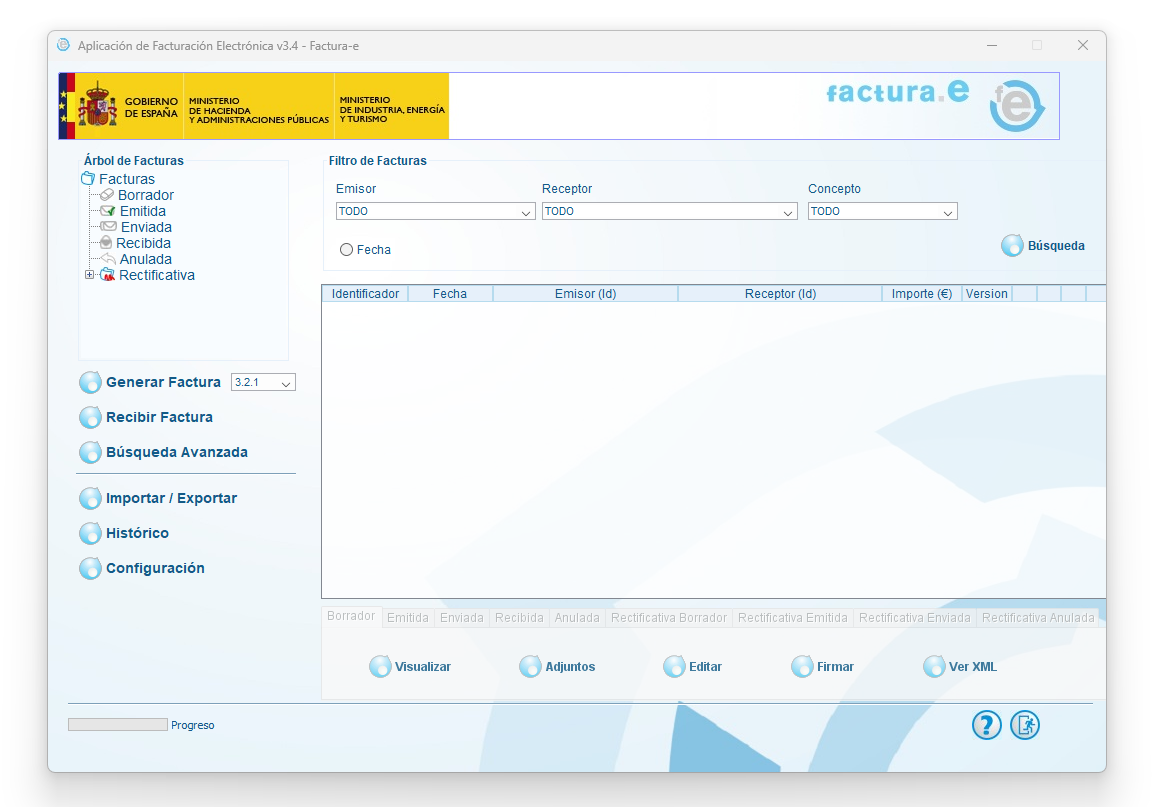This screenshot has width=1157, height=807.
Task: Enable the Fecha radio button filter
Action: (x=347, y=250)
